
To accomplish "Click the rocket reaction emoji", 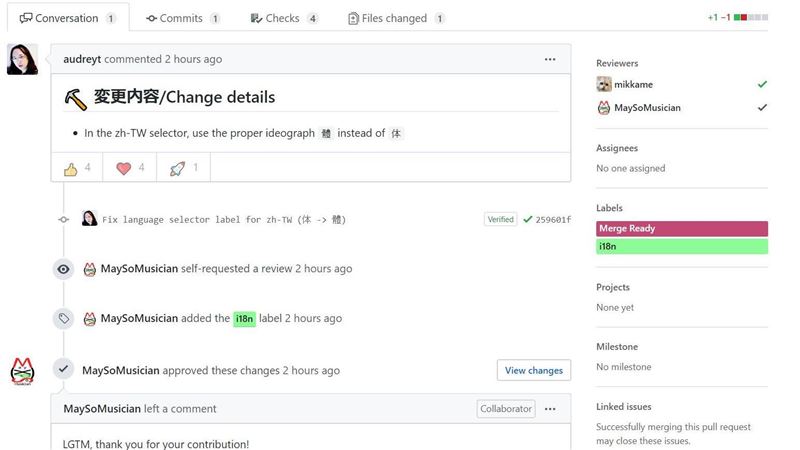I will click(177, 168).
